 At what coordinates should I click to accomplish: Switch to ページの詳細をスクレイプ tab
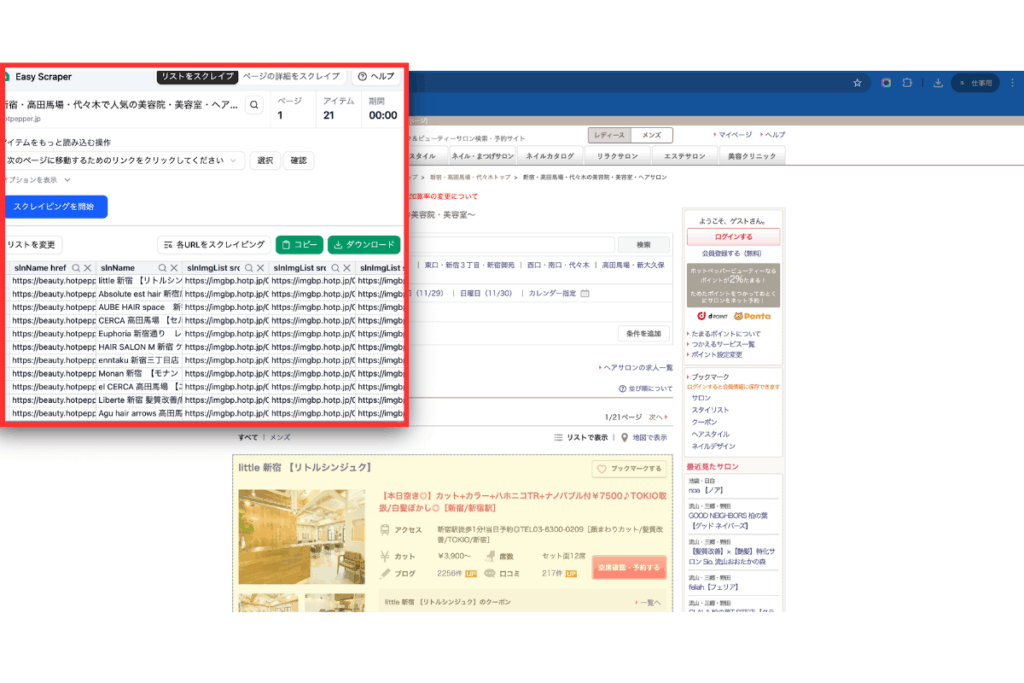pyautogui.click(x=292, y=76)
